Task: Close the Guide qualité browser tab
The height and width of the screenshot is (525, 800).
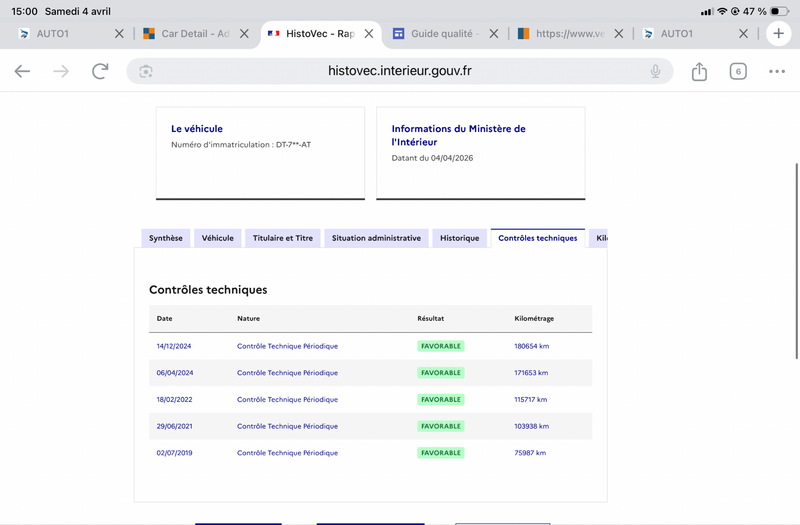Action: pos(494,34)
